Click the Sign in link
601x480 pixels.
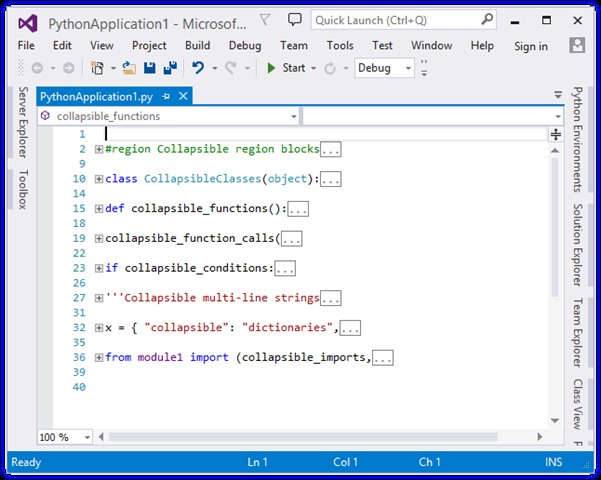click(x=530, y=46)
